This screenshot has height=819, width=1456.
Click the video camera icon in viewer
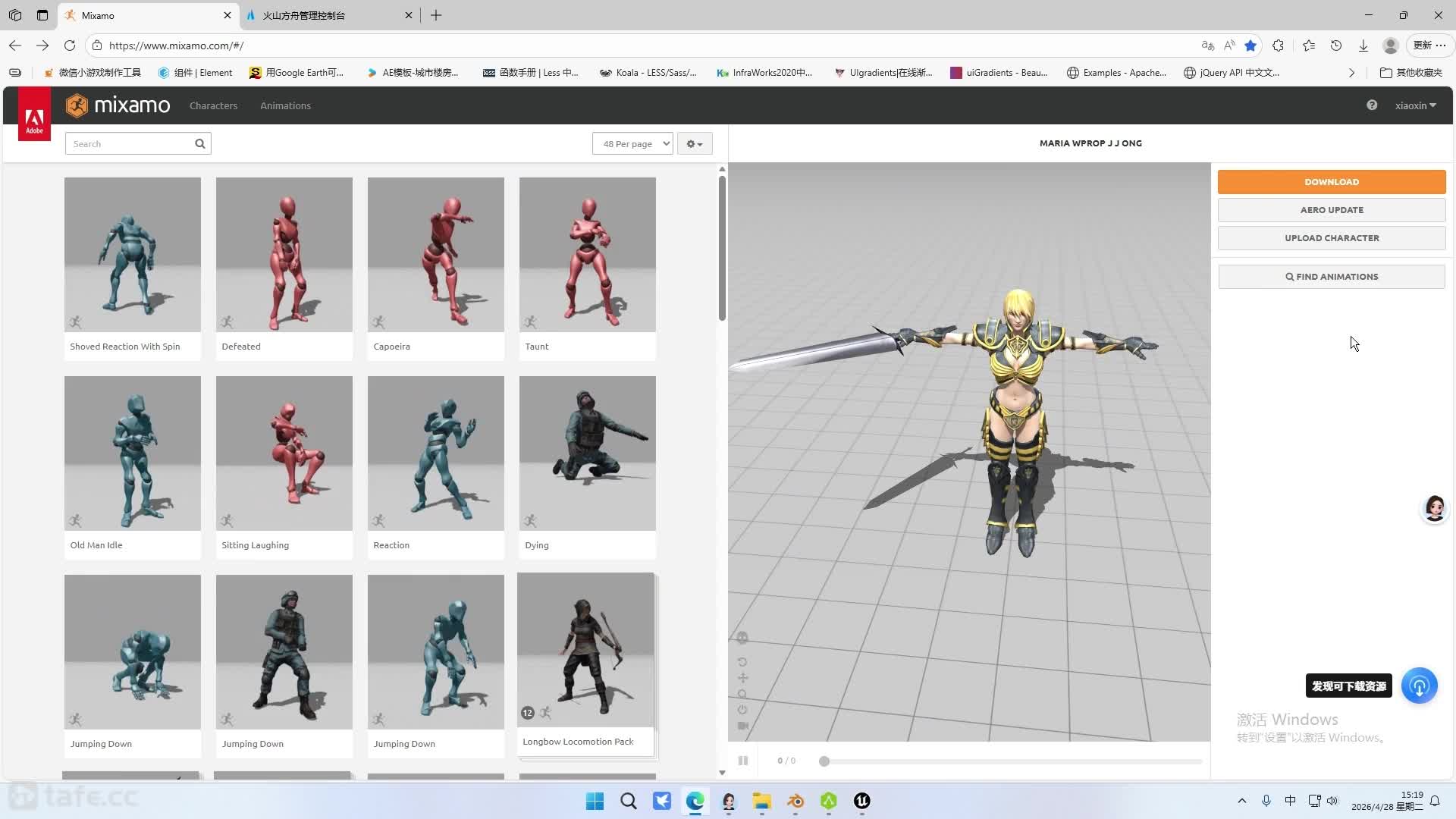pyautogui.click(x=743, y=726)
